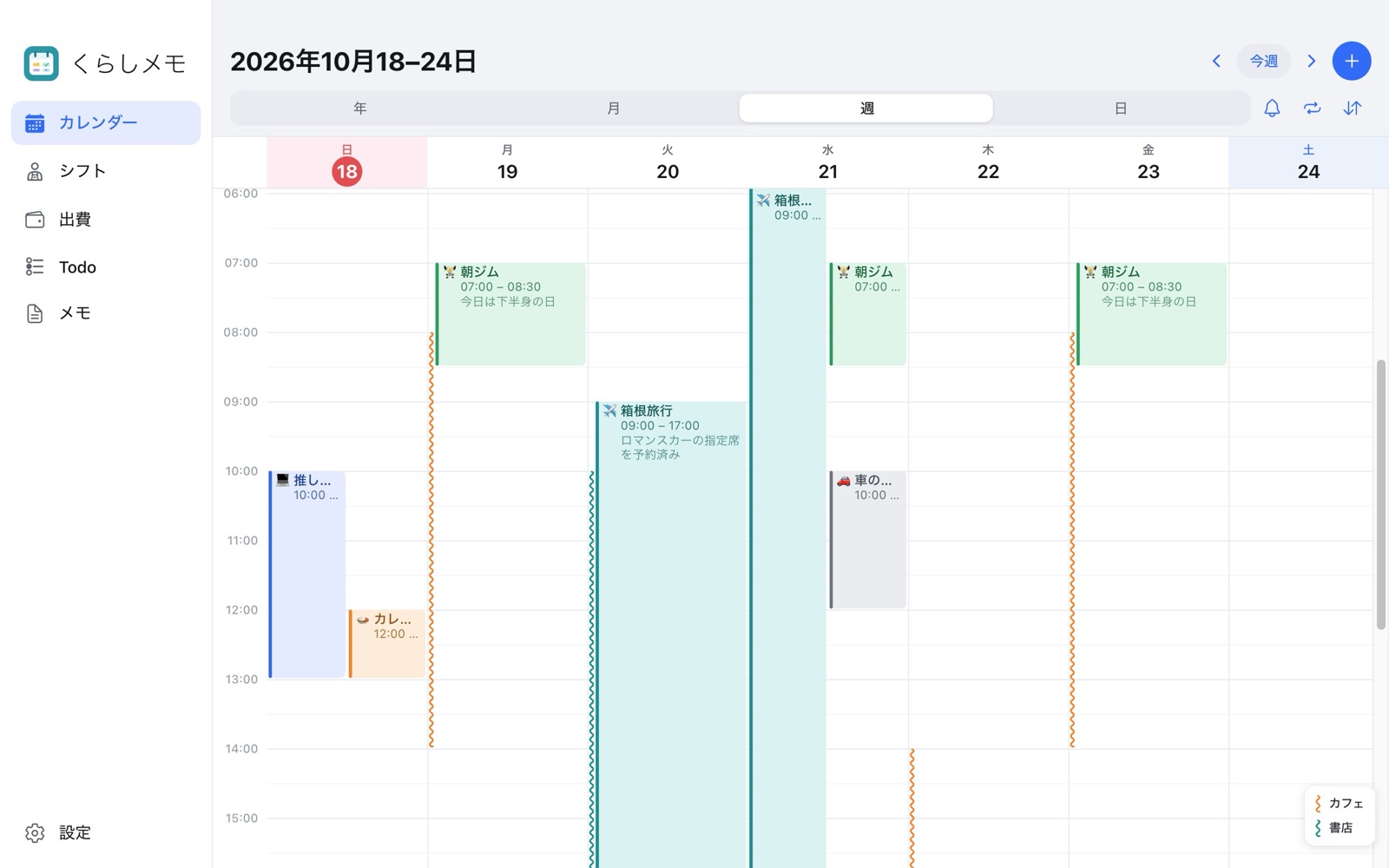Click the orange カフェ shift line on Monday

(431, 540)
